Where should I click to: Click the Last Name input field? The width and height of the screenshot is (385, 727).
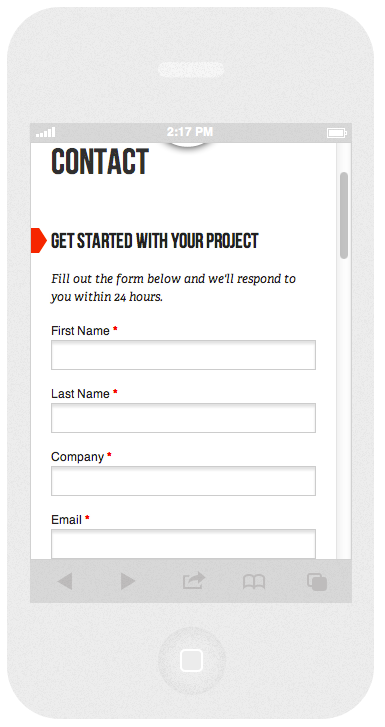[183, 418]
